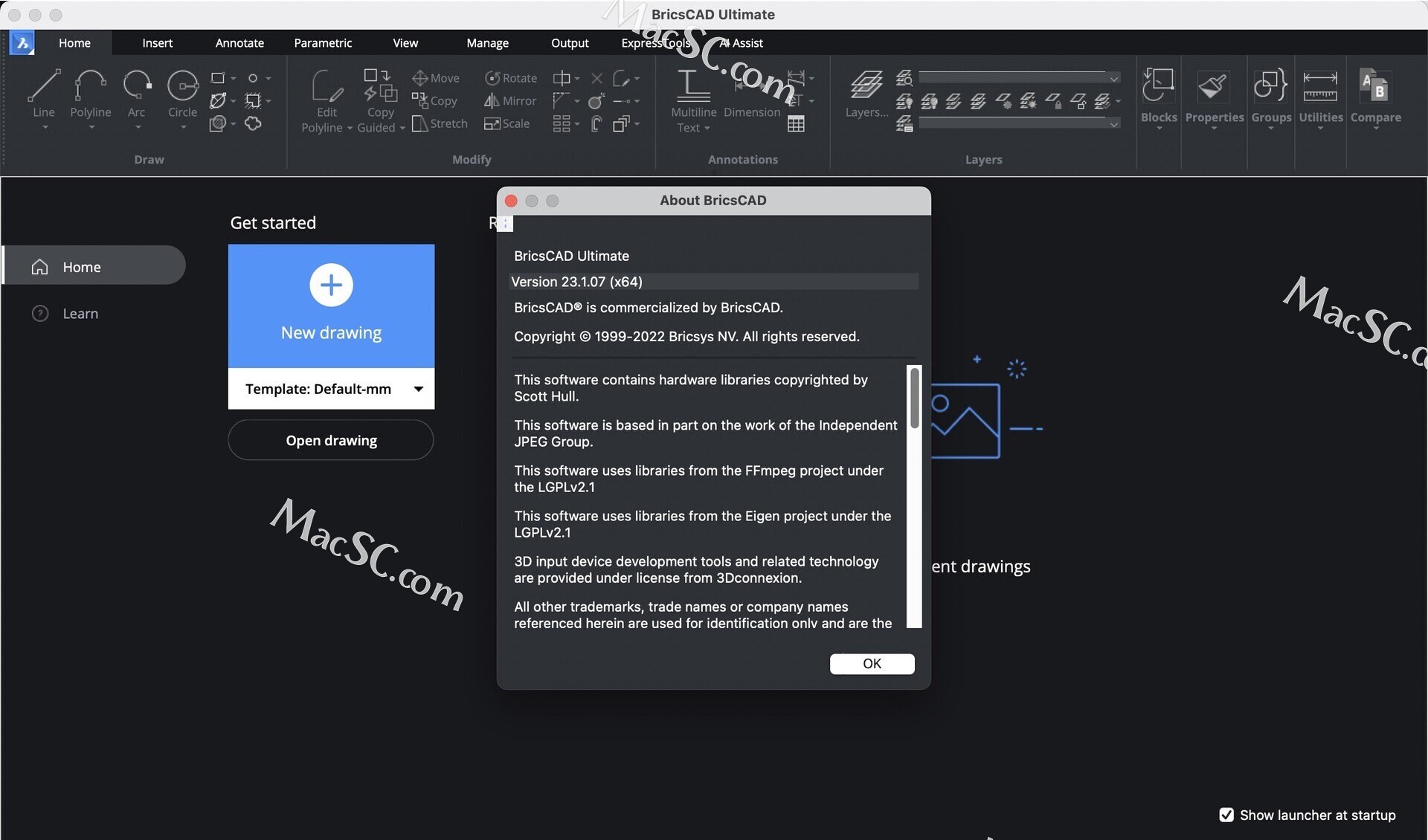Click the Learn sidebar navigation item
The height and width of the screenshot is (840, 1428).
pos(80,312)
